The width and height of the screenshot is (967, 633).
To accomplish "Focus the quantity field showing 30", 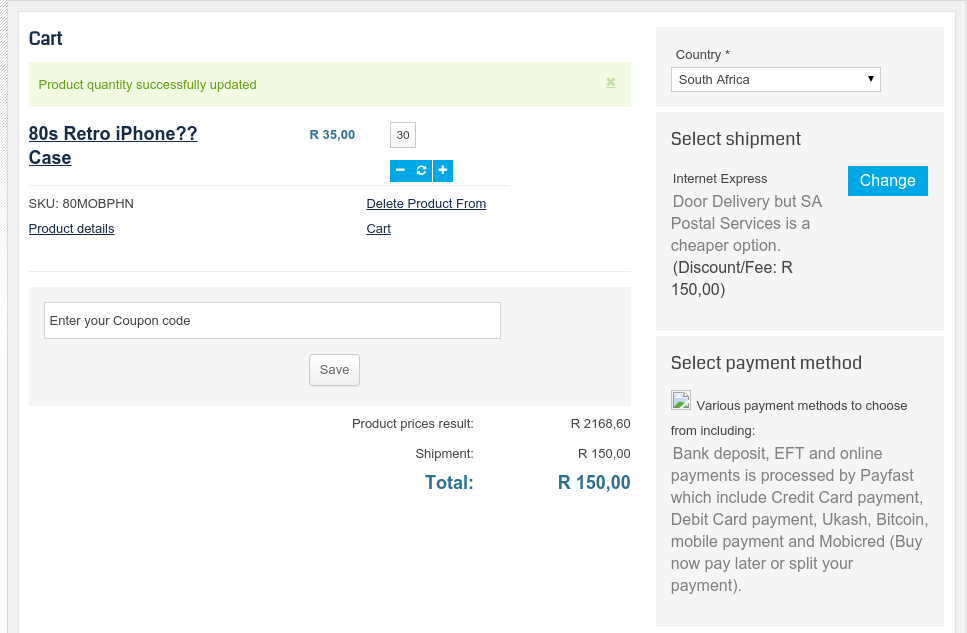I will click(x=402, y=135).
